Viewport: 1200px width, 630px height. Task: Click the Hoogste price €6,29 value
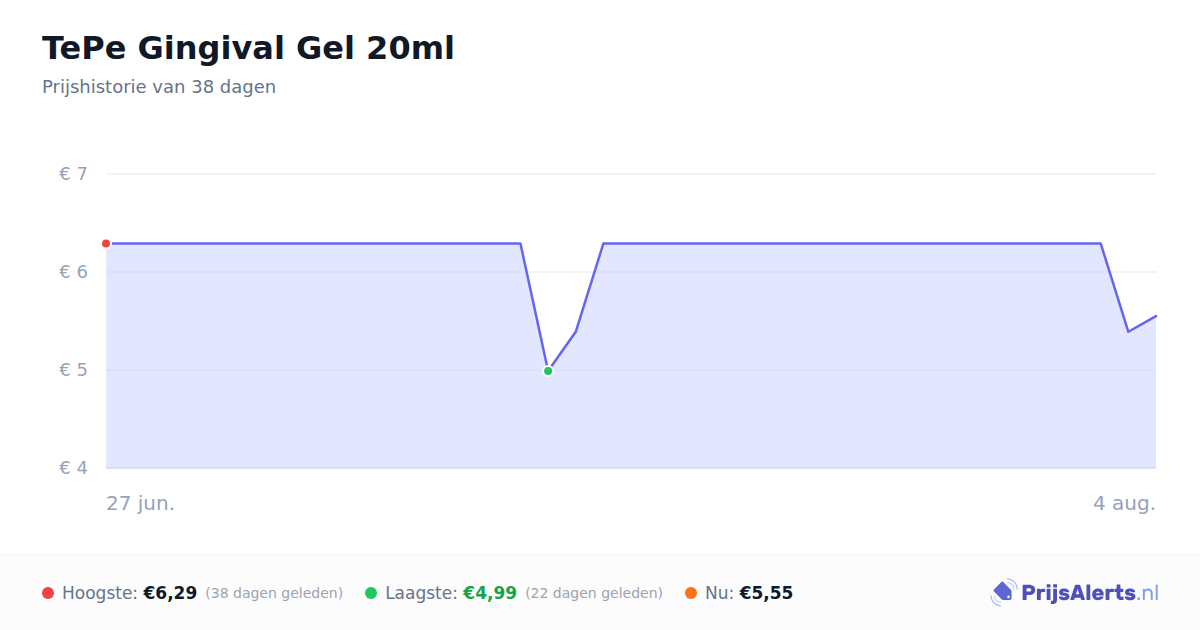(170, 593)
